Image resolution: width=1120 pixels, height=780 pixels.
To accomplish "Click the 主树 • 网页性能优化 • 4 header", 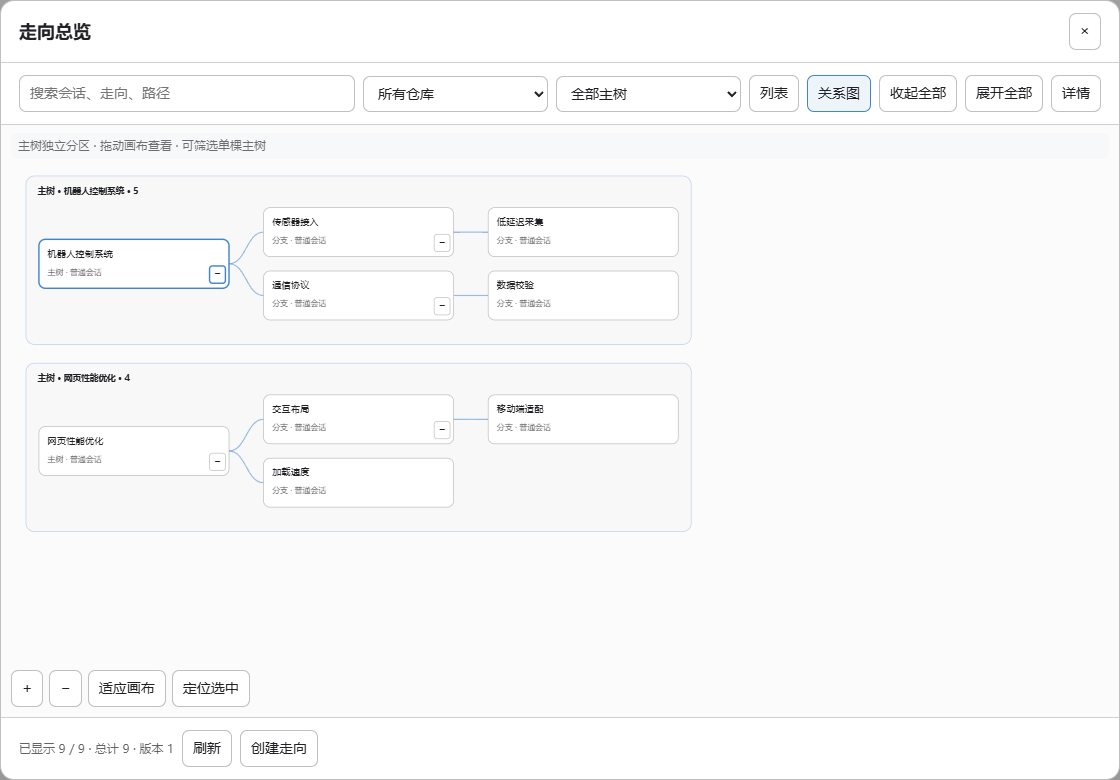I will [x=84, y=378].
